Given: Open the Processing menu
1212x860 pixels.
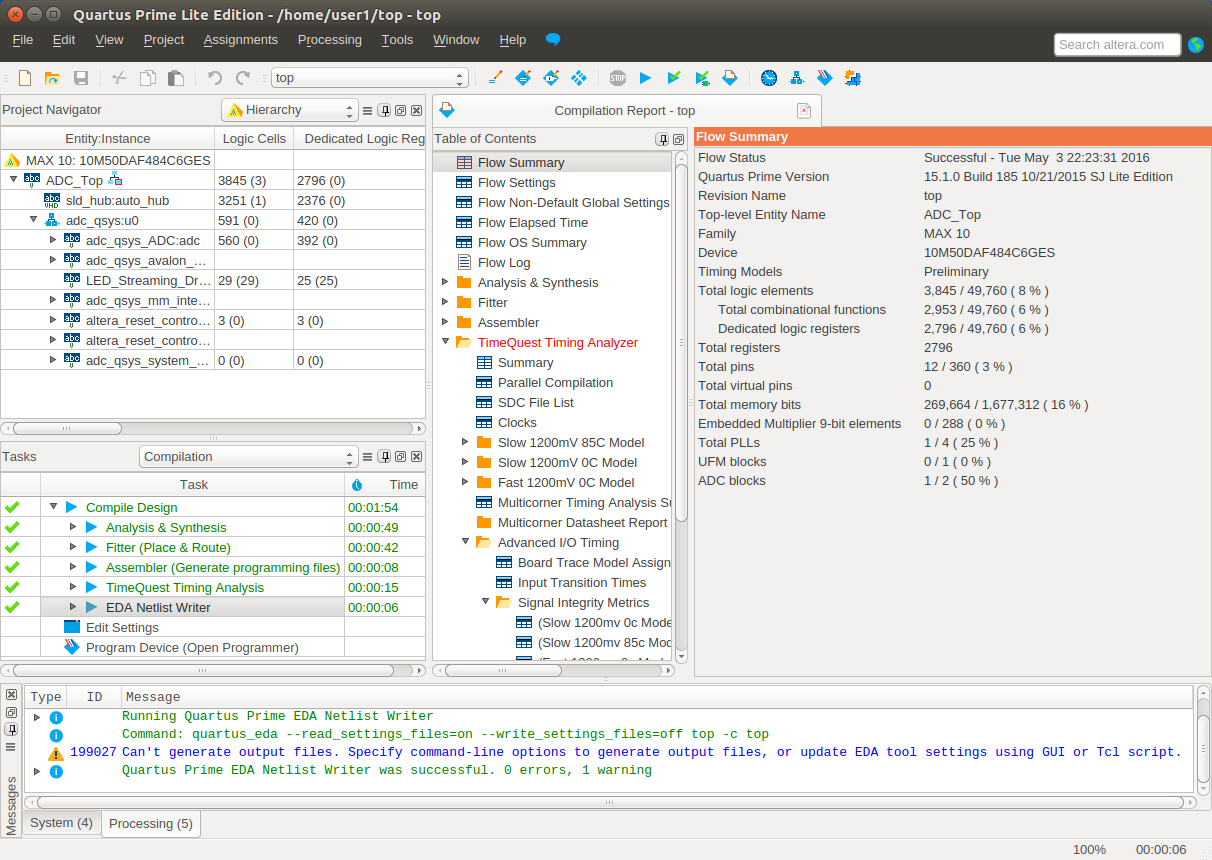Looking at the screenshot, I should (330, 40).
